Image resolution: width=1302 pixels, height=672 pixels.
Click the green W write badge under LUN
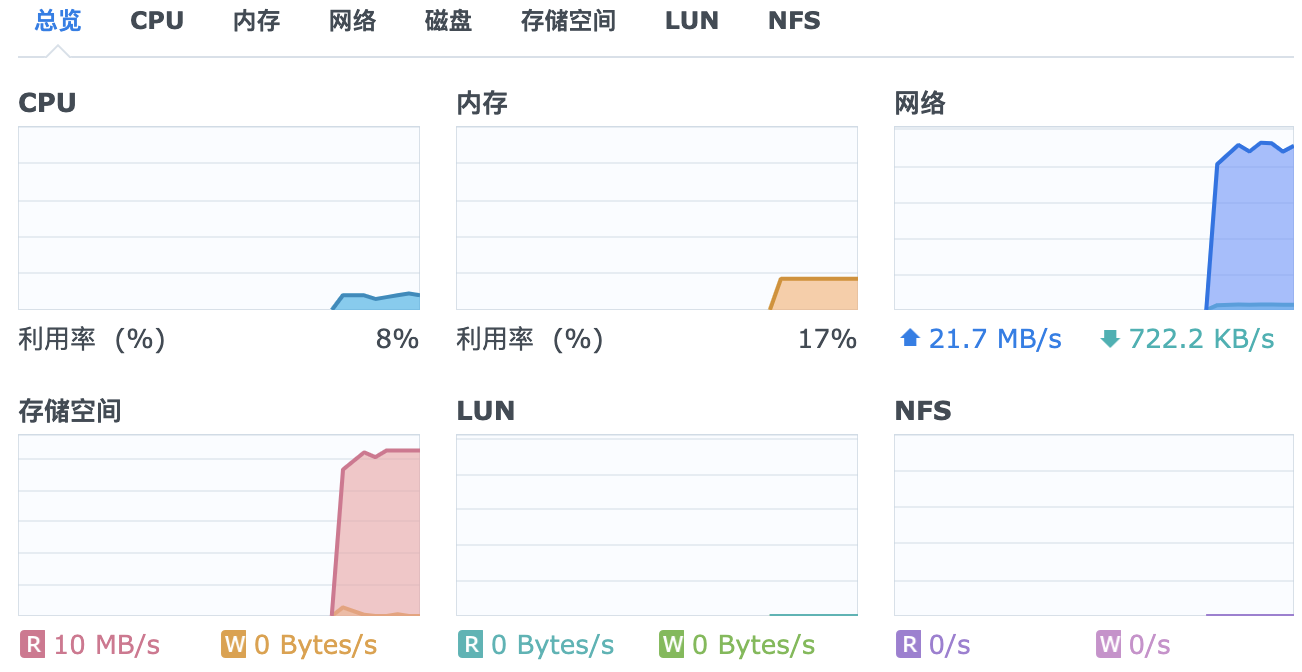coord(671,645)
